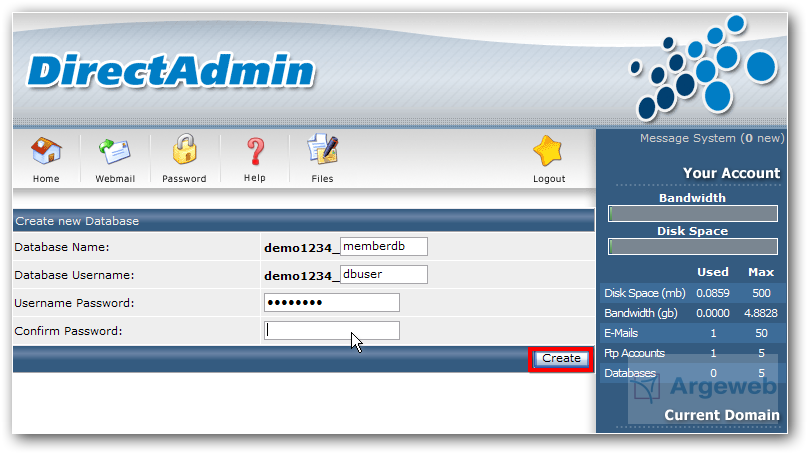Focus the Database Name field containing memberdb
The height and width of the screenshot is (454, 808).
(384, 246)
